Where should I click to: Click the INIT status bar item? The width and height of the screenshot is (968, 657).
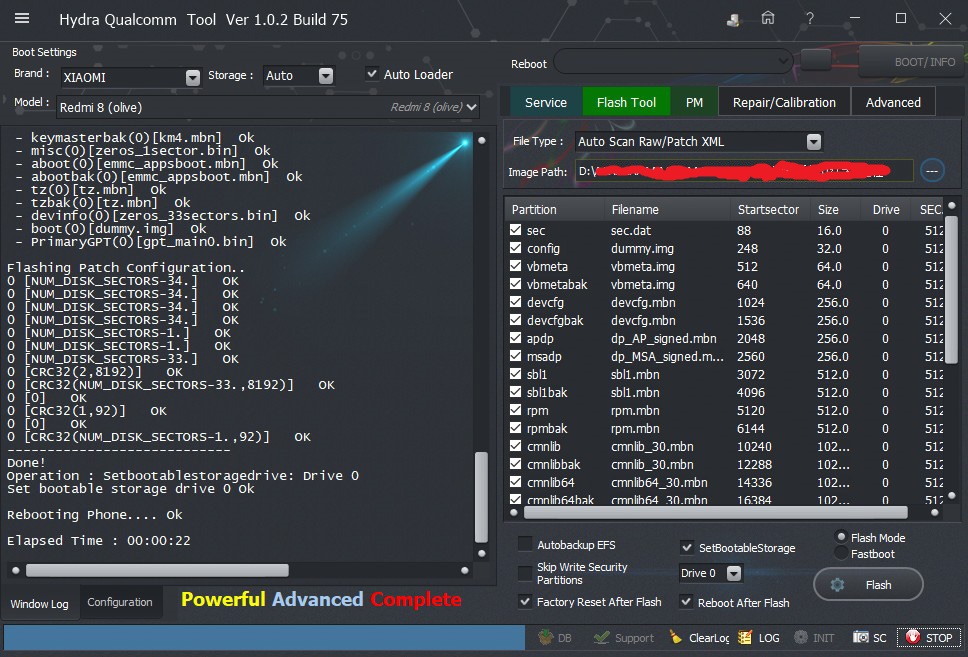814,638
